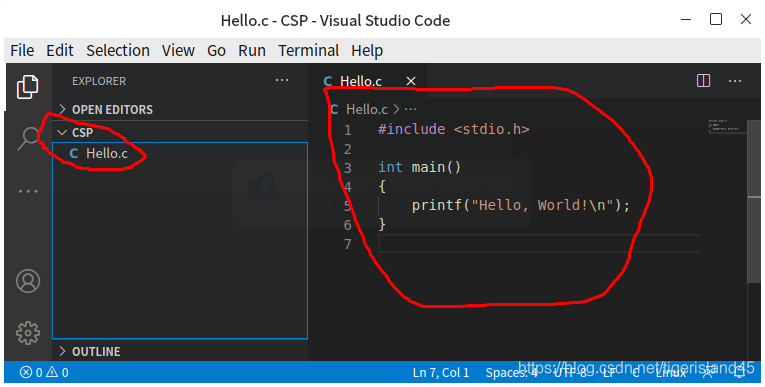
Task: Open the Accounts icon
Action: pos(28,281)
